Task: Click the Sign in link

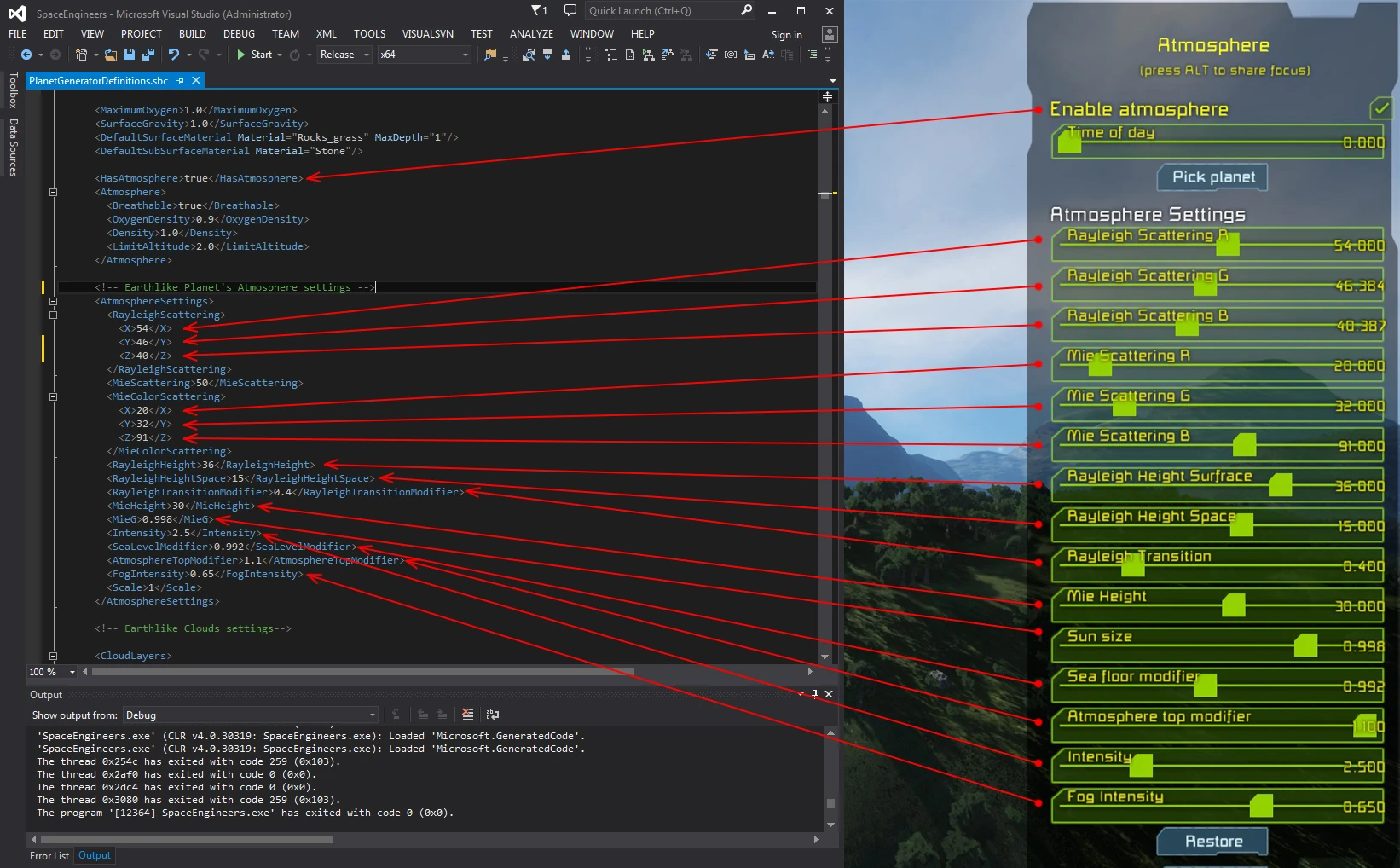Action: pyautogui.click(x=787, y=35)
